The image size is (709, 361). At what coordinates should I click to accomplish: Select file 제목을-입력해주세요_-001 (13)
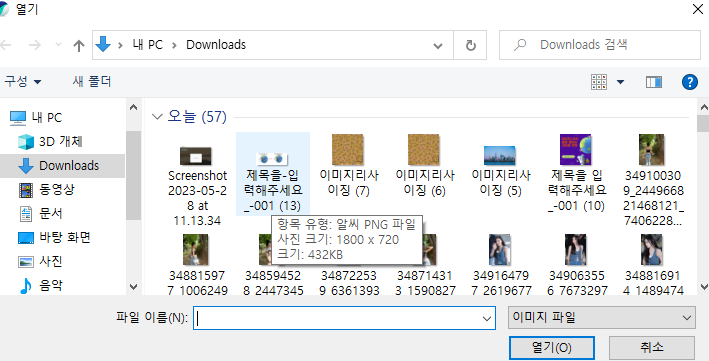pos(273,174)
